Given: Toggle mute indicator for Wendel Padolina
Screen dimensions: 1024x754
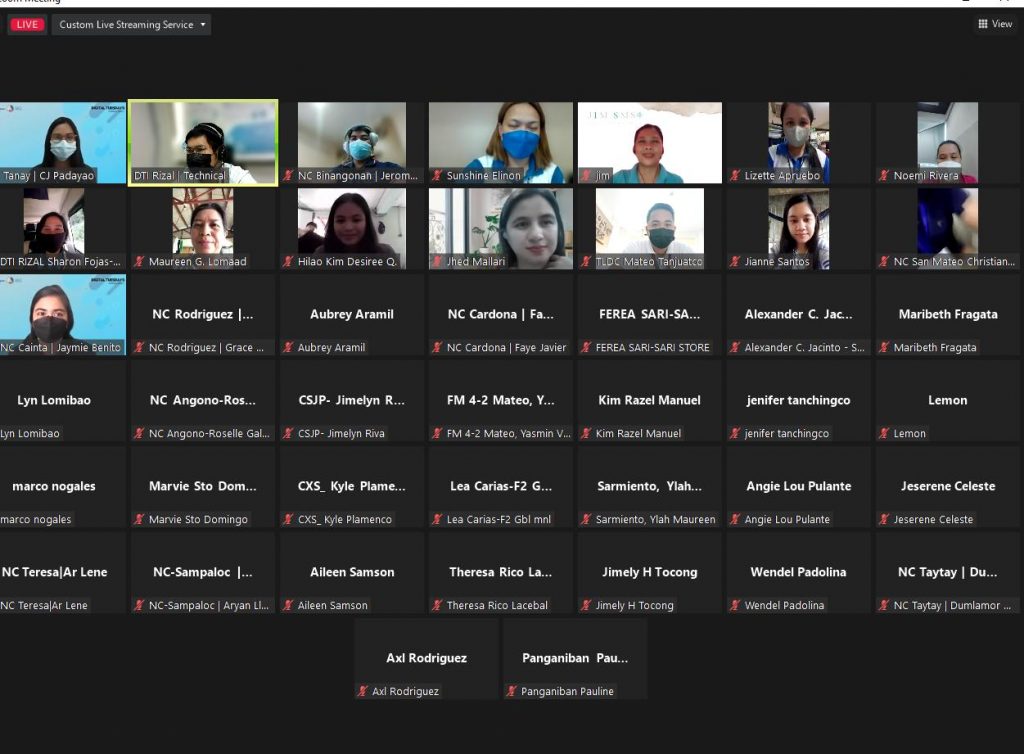Looking at the screenshot, I should tap(735, 606).
